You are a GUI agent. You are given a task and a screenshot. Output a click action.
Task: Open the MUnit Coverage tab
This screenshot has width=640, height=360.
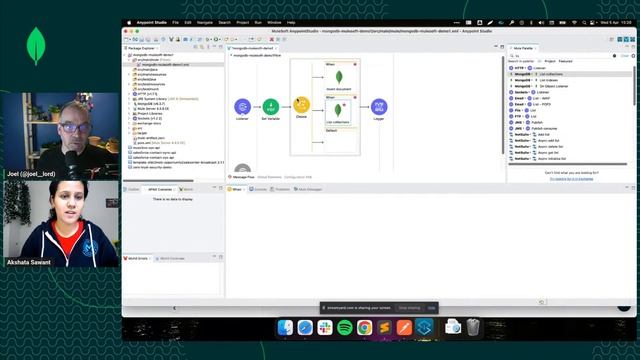(x=170, y=259)
